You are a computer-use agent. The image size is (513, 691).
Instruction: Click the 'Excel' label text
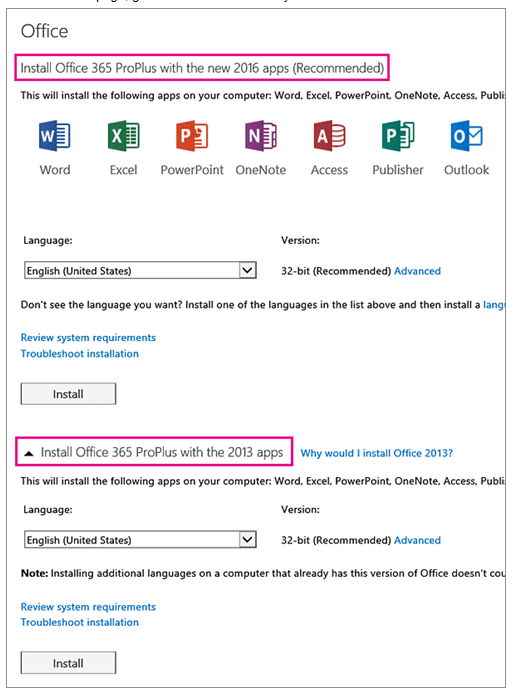(123, 170)
